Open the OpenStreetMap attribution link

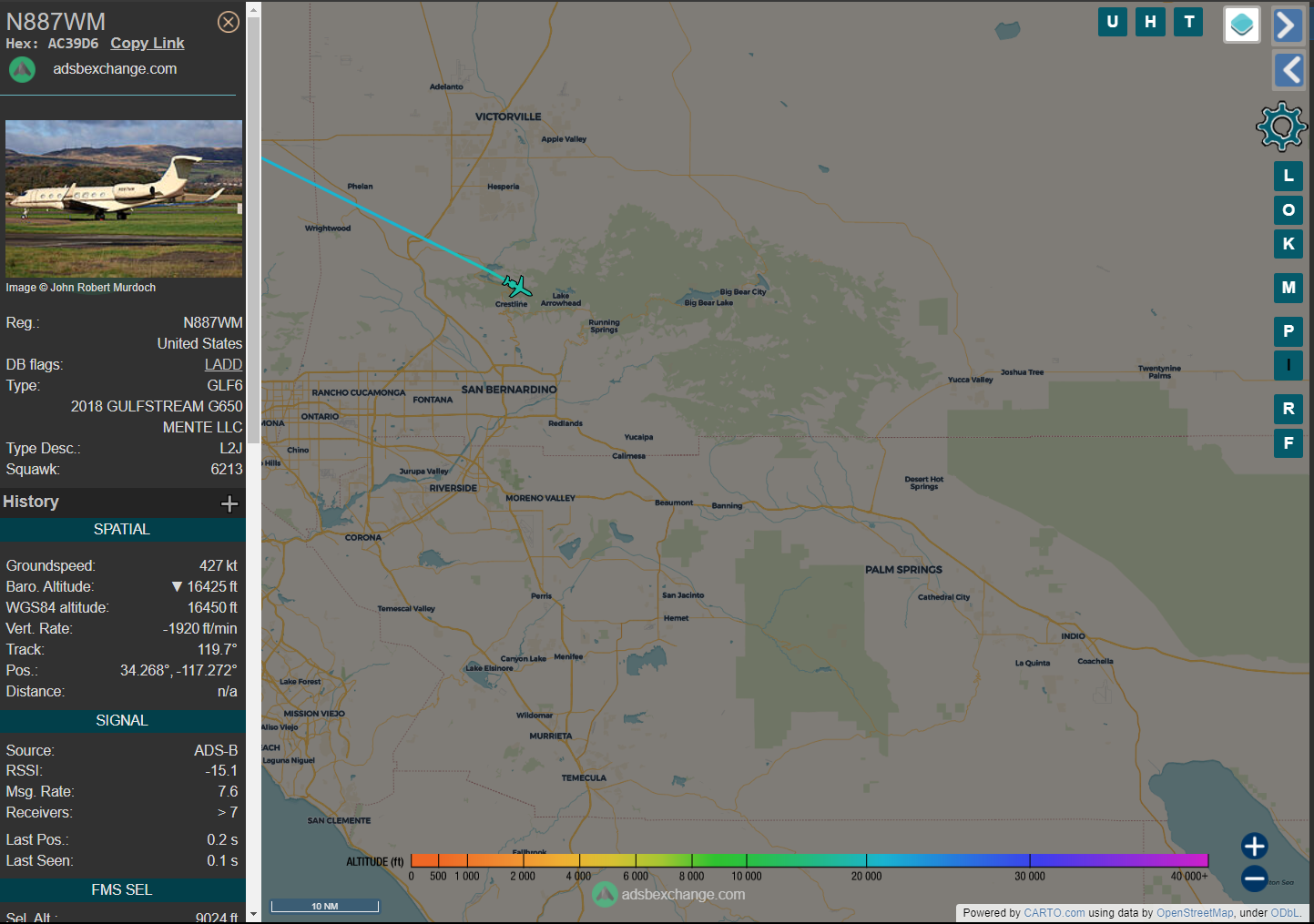tap(1195, 913)
